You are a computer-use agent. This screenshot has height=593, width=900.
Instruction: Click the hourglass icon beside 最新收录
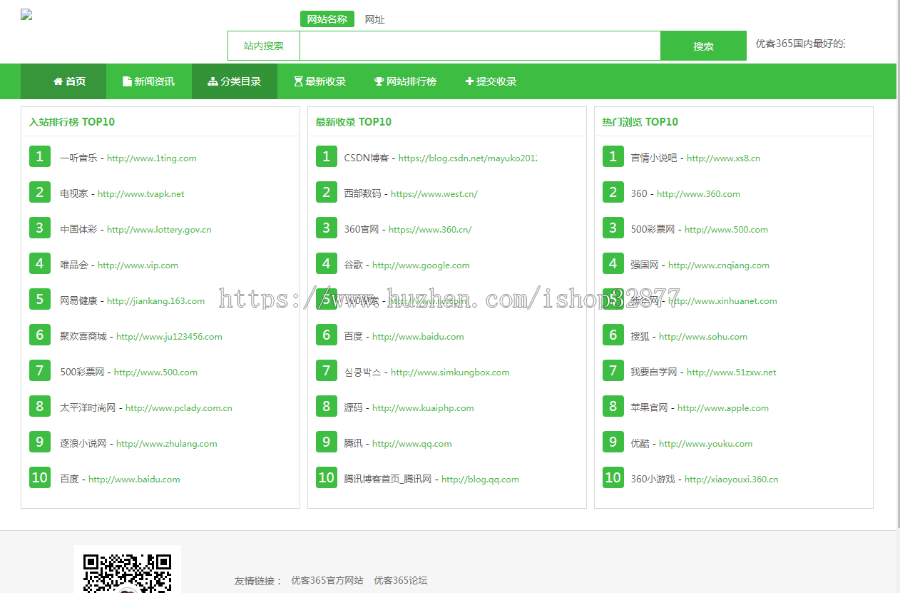pos(298,82)
